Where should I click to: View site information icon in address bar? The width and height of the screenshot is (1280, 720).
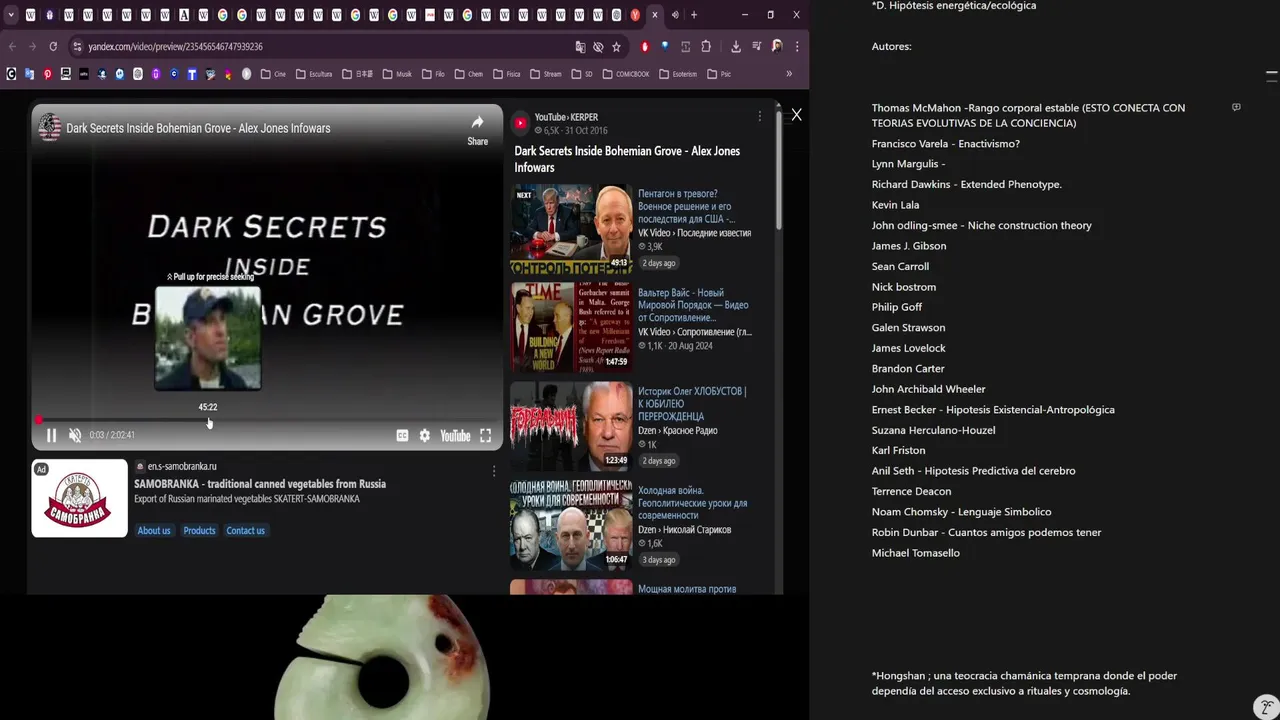(x=77, y=46)
